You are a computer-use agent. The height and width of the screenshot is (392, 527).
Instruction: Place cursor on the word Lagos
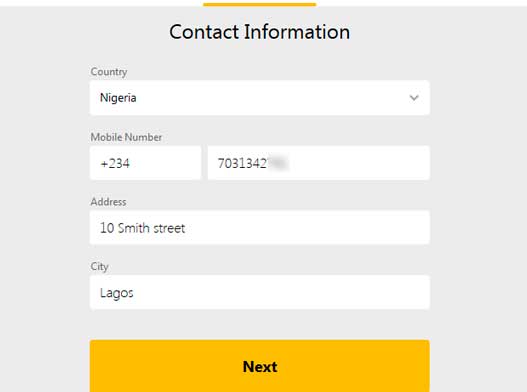[117, 293]
